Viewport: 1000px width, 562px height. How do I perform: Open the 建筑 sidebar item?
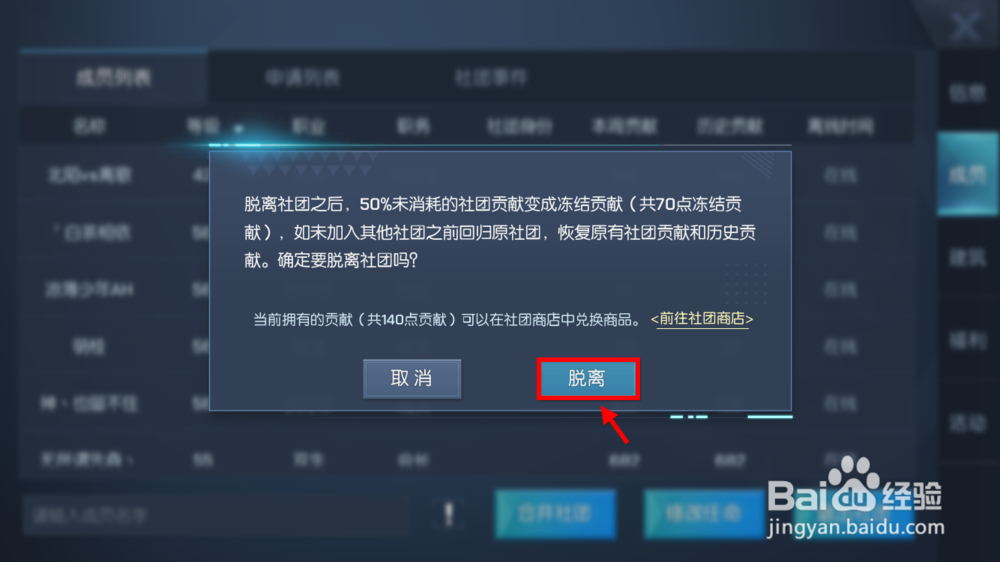pyautogui.click(x=967, y=258)
